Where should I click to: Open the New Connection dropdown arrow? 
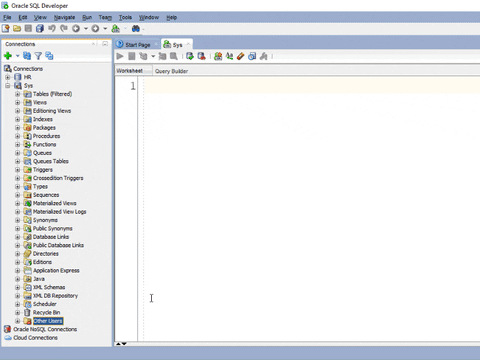click(x=17, y=56)
